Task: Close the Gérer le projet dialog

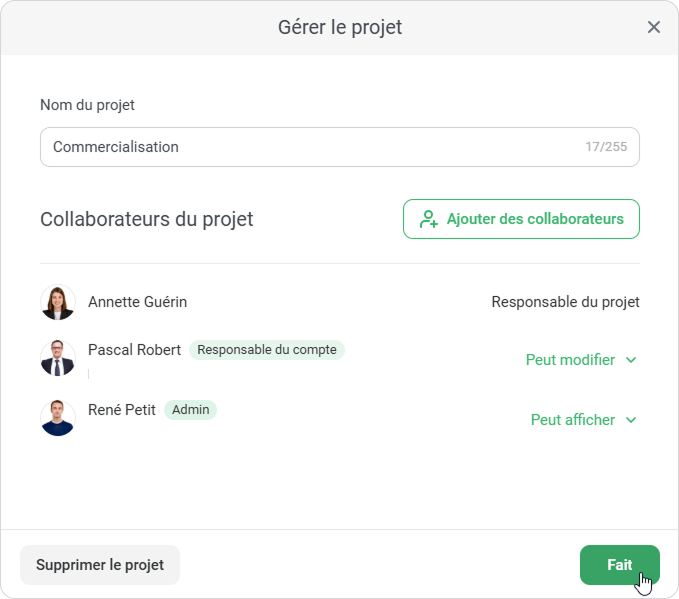Action: click(654, 27)
